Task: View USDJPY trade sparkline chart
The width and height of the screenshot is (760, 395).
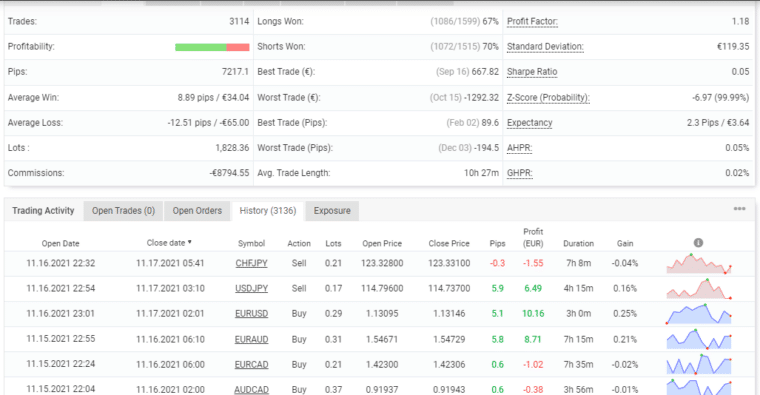Action: click(698, 288)
